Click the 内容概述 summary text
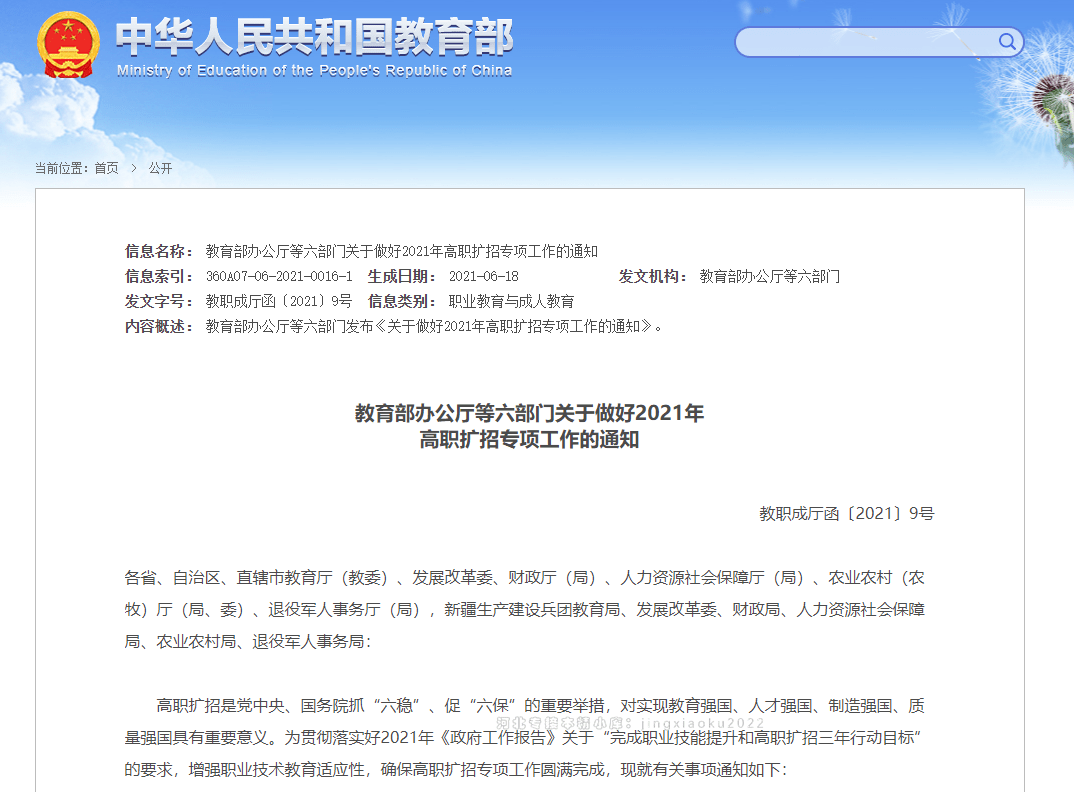Image resolution: width=1074 pixels, height=792 pixels. [433, 326]
